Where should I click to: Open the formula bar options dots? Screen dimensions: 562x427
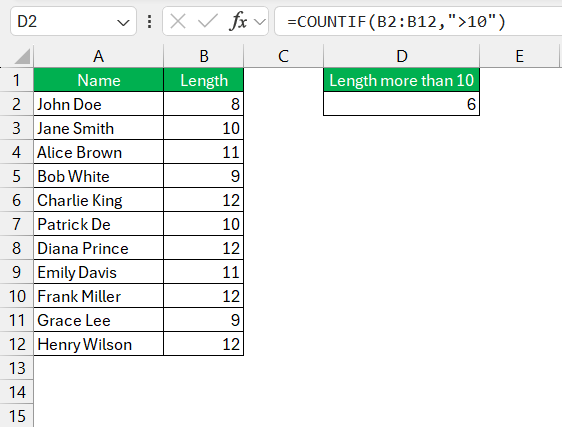click(149, 22)
